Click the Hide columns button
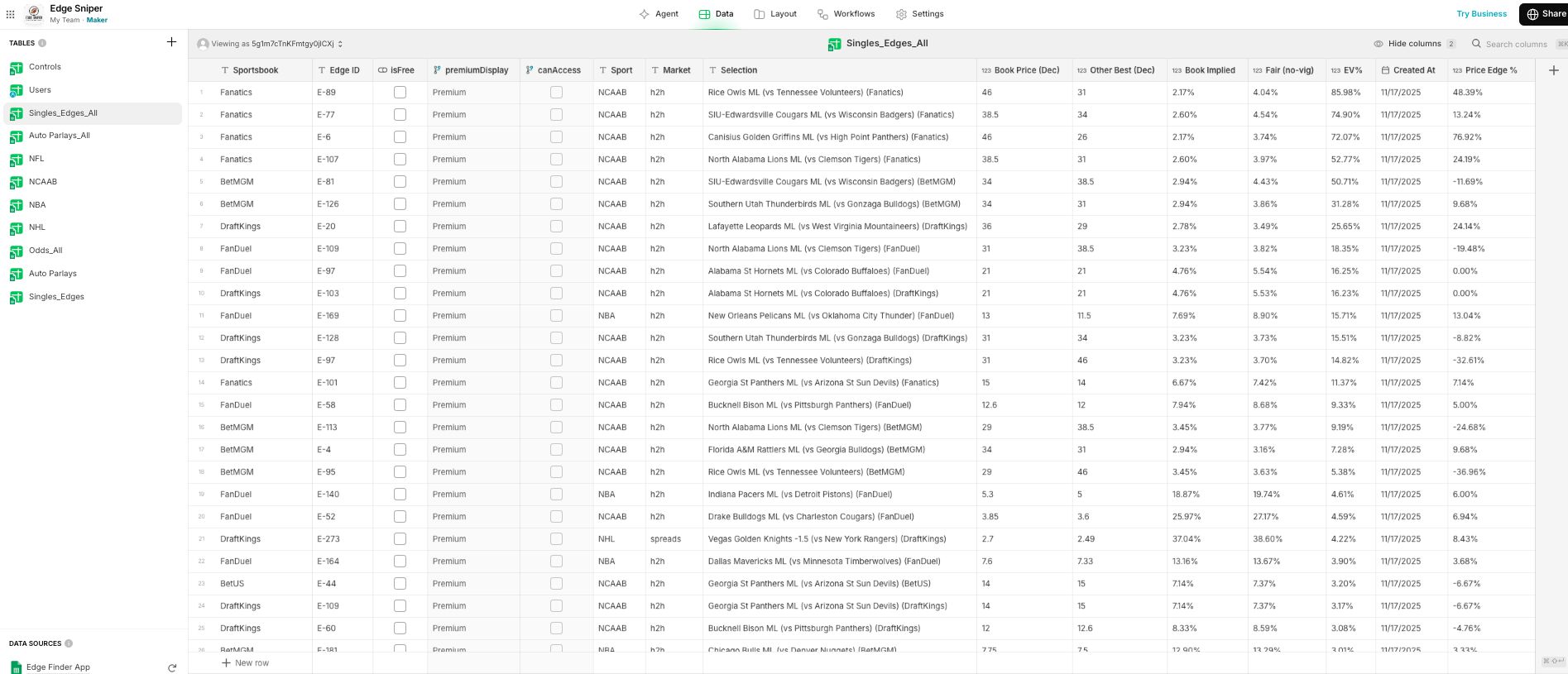This screenshot has width=1568, height=674. (x=1414, y=44)
